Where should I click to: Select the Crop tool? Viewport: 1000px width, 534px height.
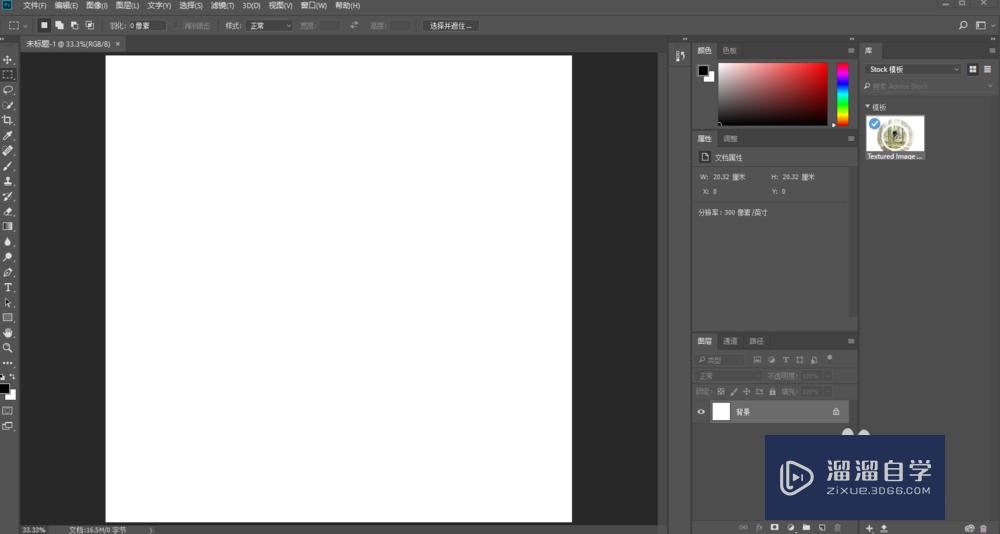[8, 121]
